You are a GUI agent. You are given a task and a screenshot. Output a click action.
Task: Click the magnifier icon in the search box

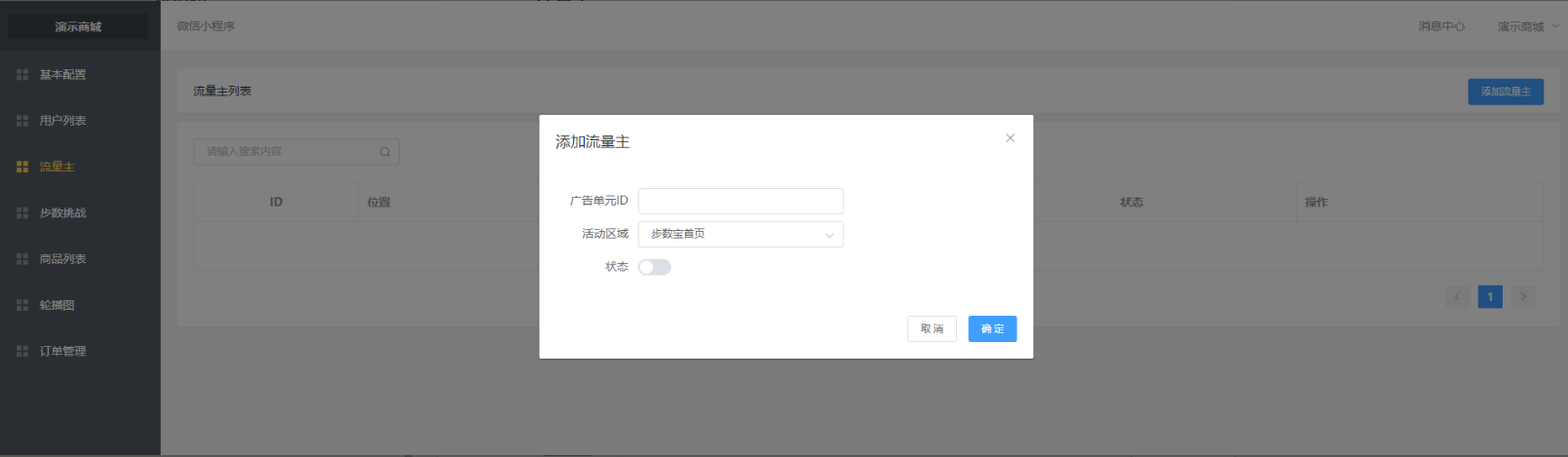click(x=385, y=152)
